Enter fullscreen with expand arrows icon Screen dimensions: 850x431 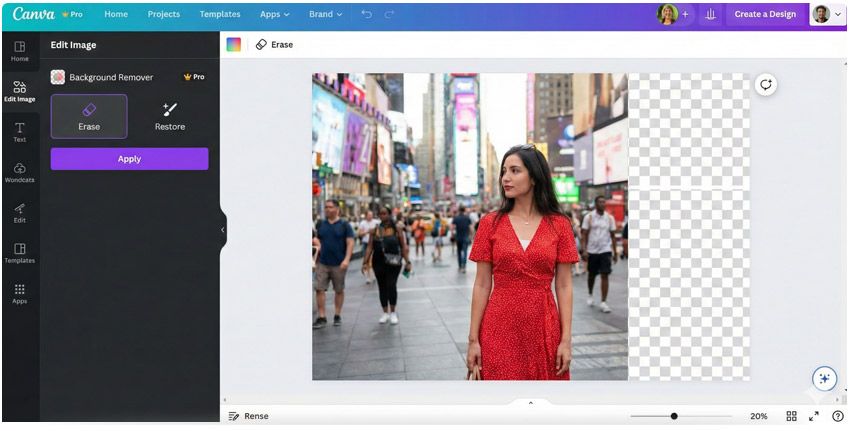click(814, 416)
